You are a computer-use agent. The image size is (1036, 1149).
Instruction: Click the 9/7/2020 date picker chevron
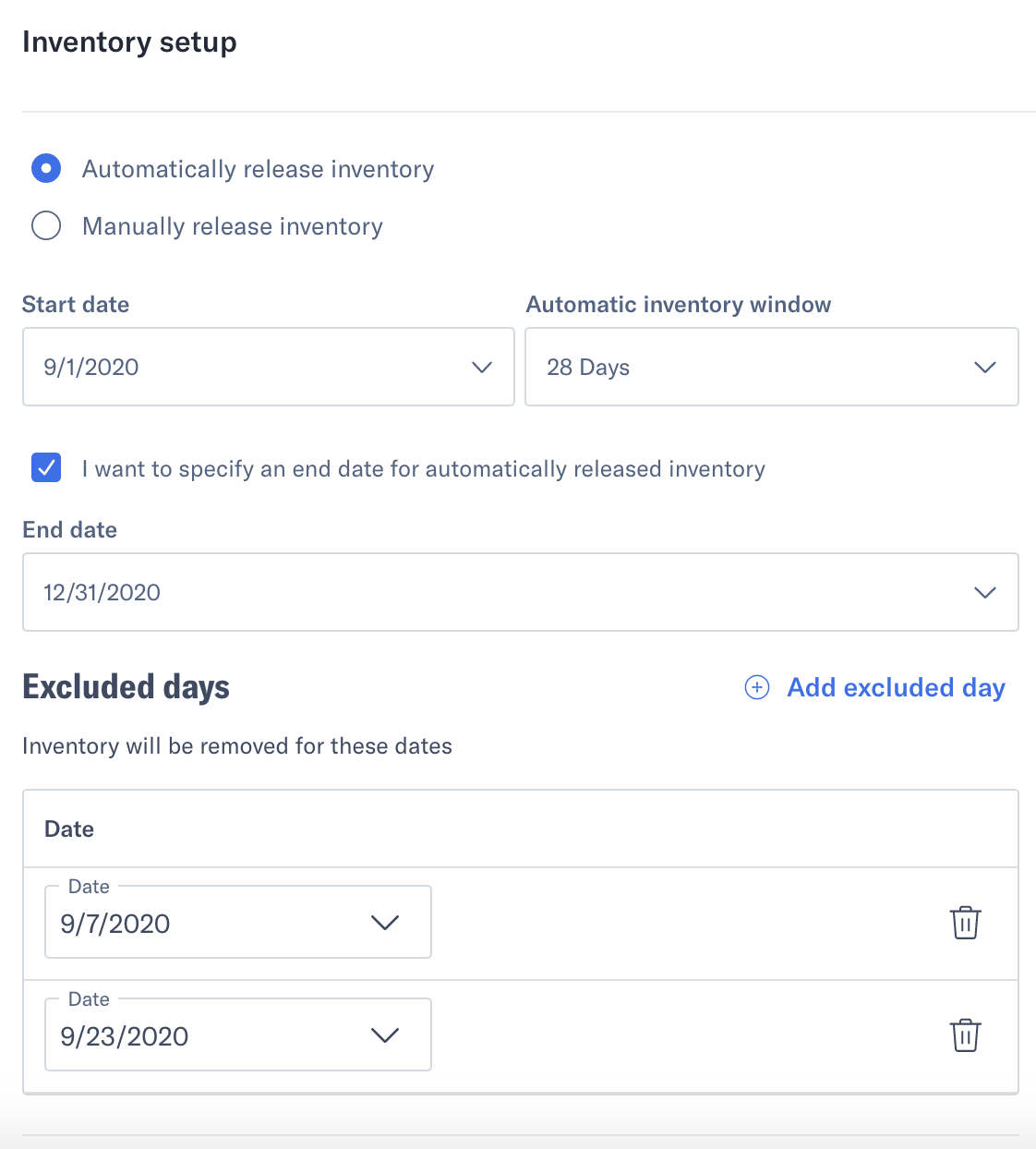click(385, 921)
